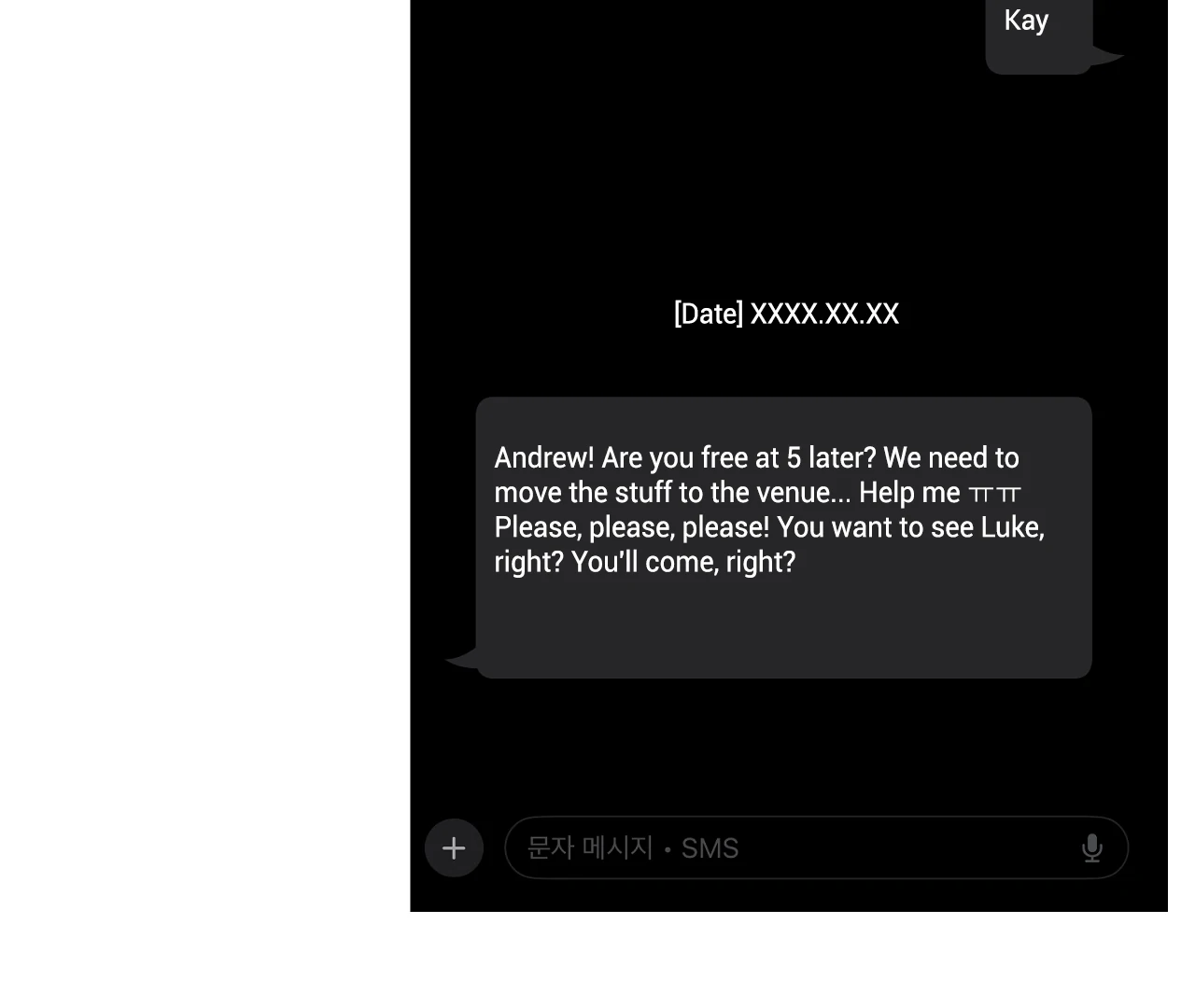This screenshot has height=1008, width=1195.
Task: Select the incoming message bubble from Andrew's friend
Action: click(x=783, y=538)
